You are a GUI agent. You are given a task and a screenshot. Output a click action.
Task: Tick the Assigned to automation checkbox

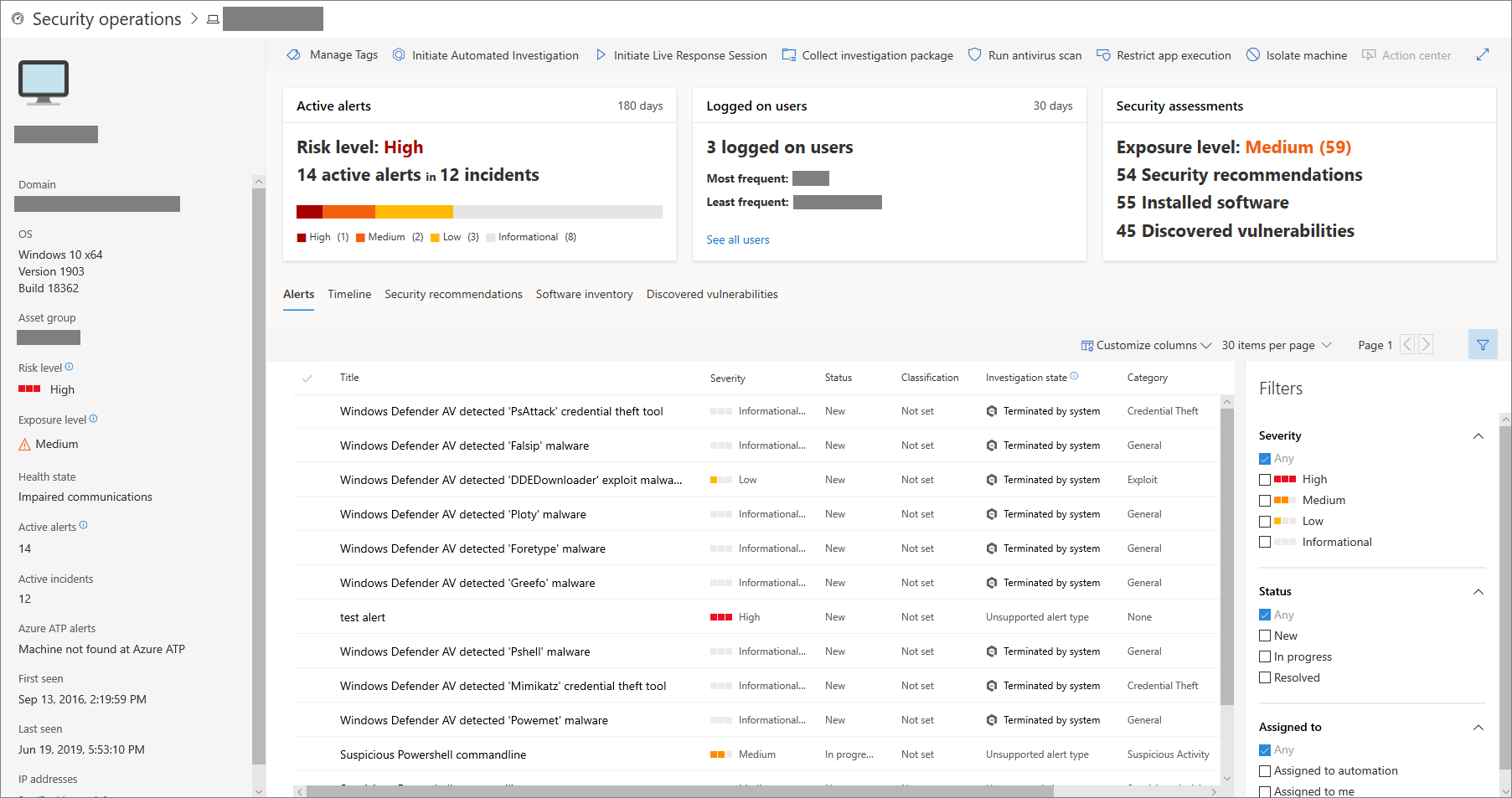(x=1265, y=771)
